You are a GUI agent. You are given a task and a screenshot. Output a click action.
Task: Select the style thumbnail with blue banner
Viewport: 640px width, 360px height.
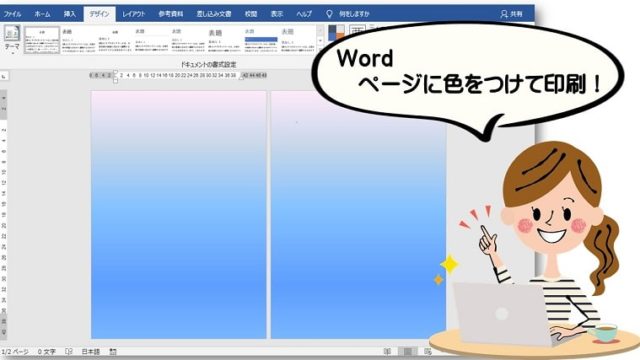tap(261, 40)
